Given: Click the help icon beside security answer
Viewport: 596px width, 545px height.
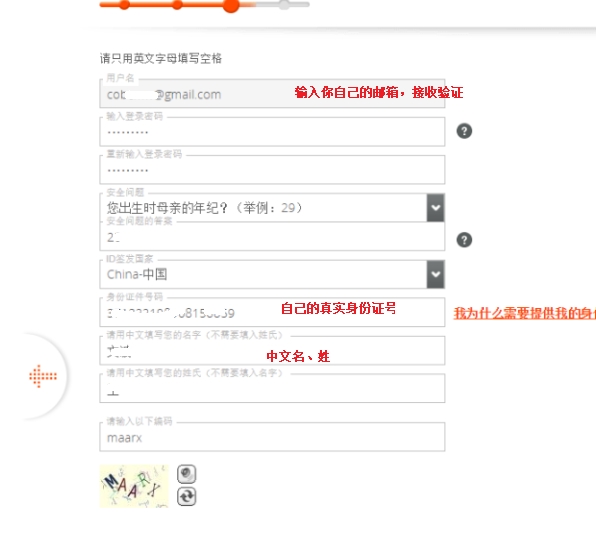Looking at the screenshot, I should (464, 240).
